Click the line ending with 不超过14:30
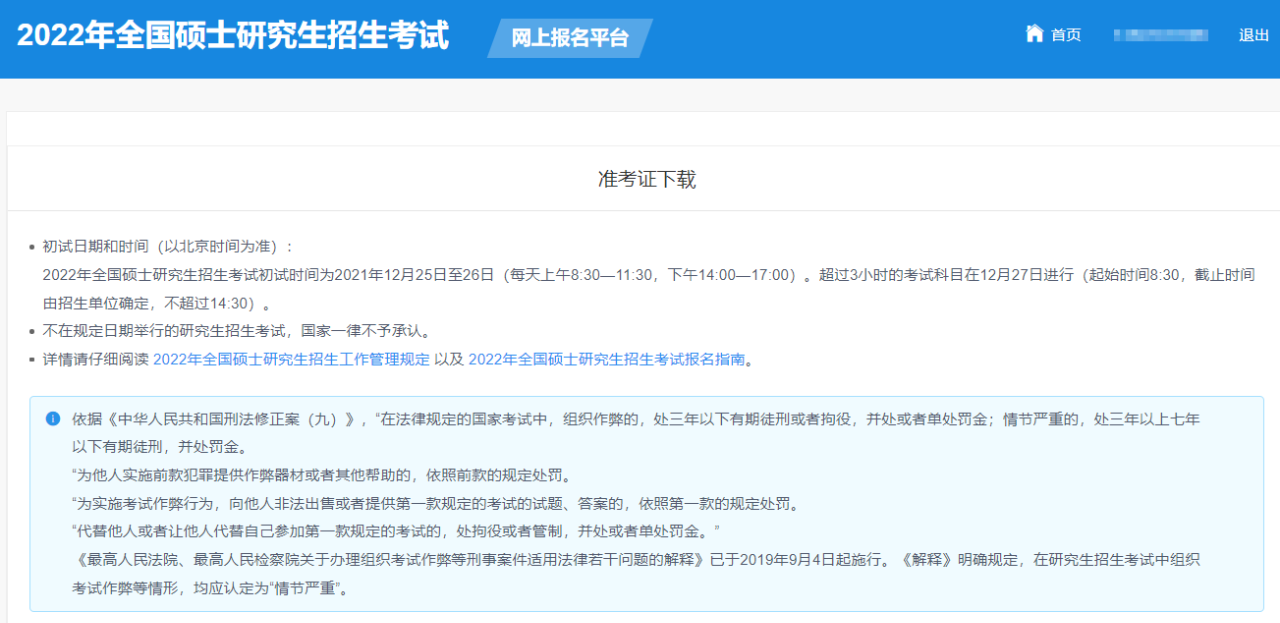 (155, 303)
